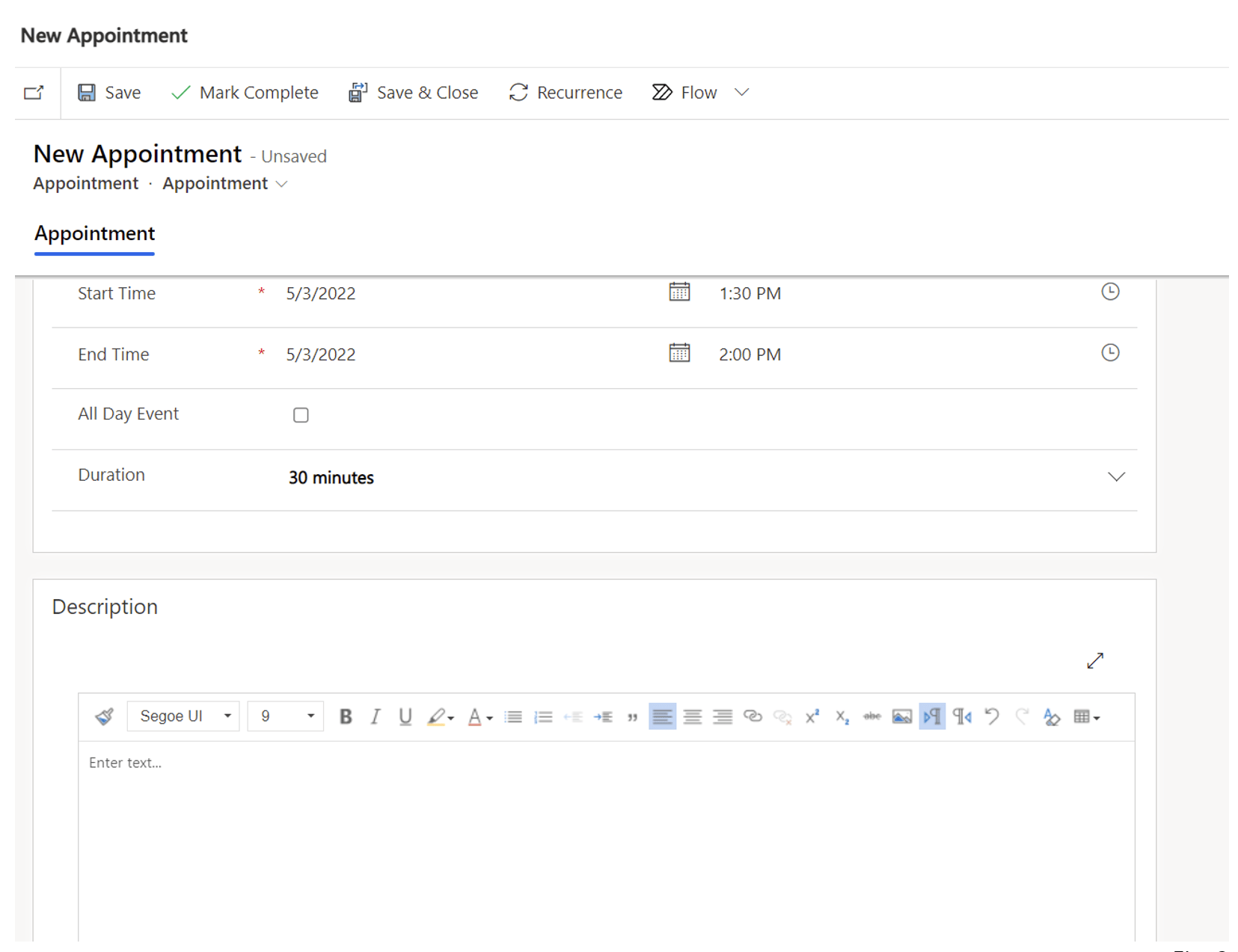Switch to the Appointment tab
Viewport: 1238px width, 952px height.
coord(94,233)
